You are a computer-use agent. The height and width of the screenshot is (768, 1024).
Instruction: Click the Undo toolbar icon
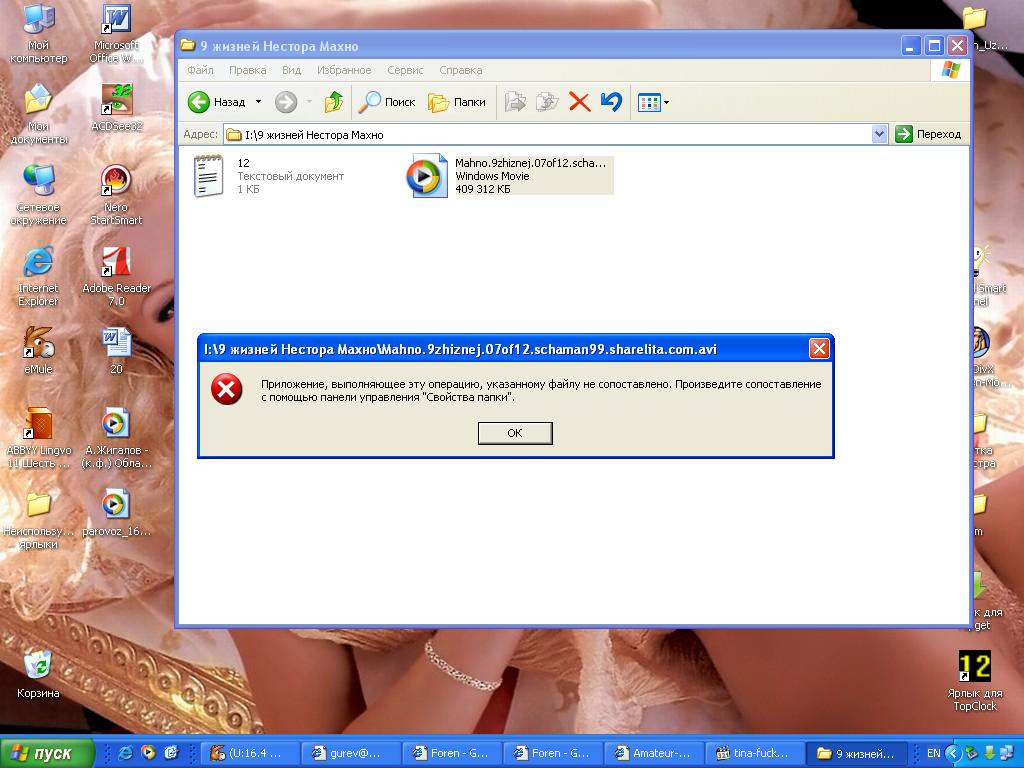tap(611, 102)
